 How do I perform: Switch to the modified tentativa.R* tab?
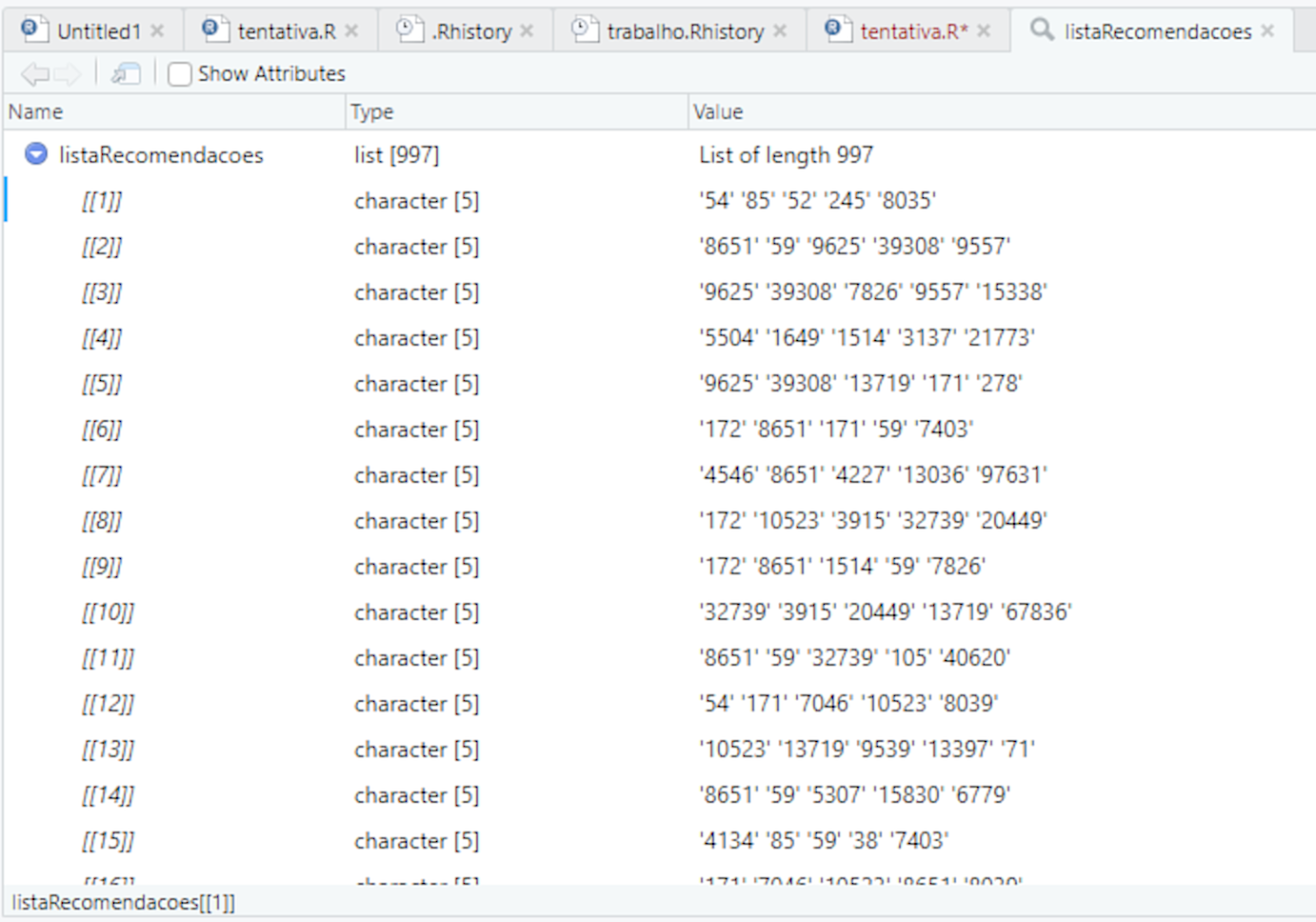[x=914, y=31]
